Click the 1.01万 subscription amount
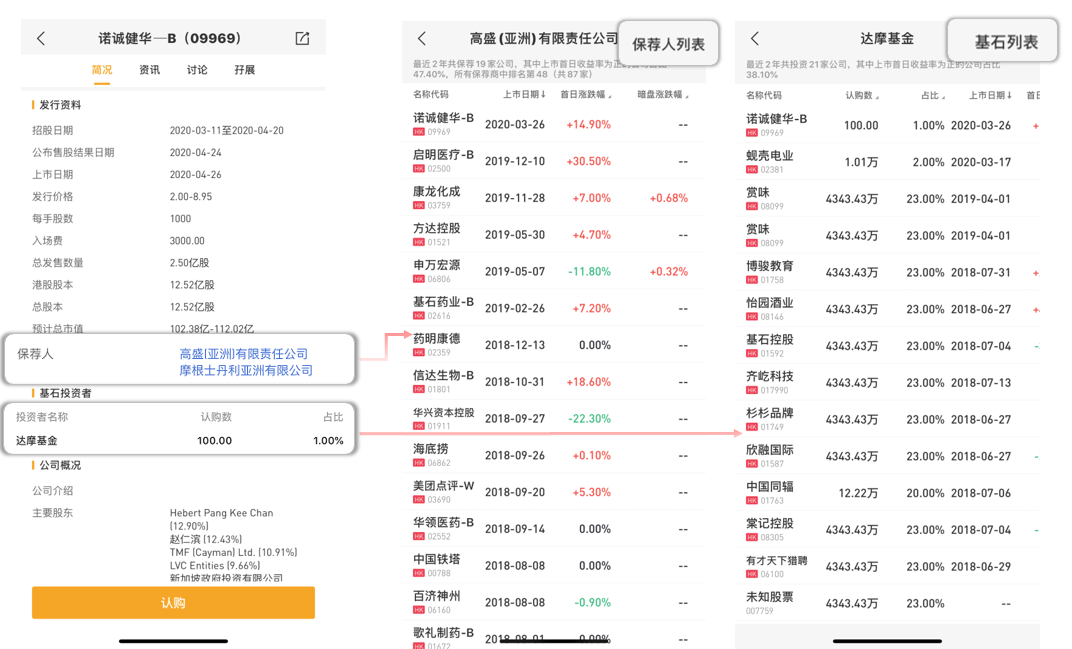 click(x=861, y=162)
